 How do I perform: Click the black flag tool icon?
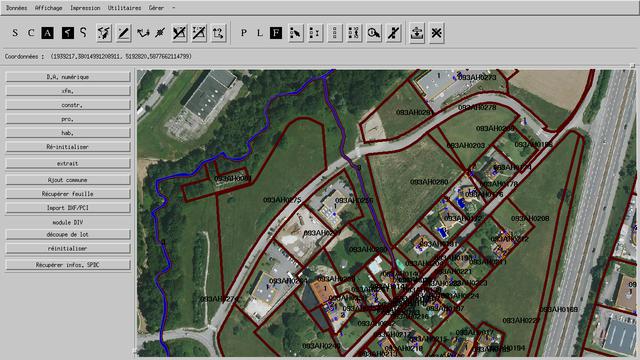(x=68, y=33)
